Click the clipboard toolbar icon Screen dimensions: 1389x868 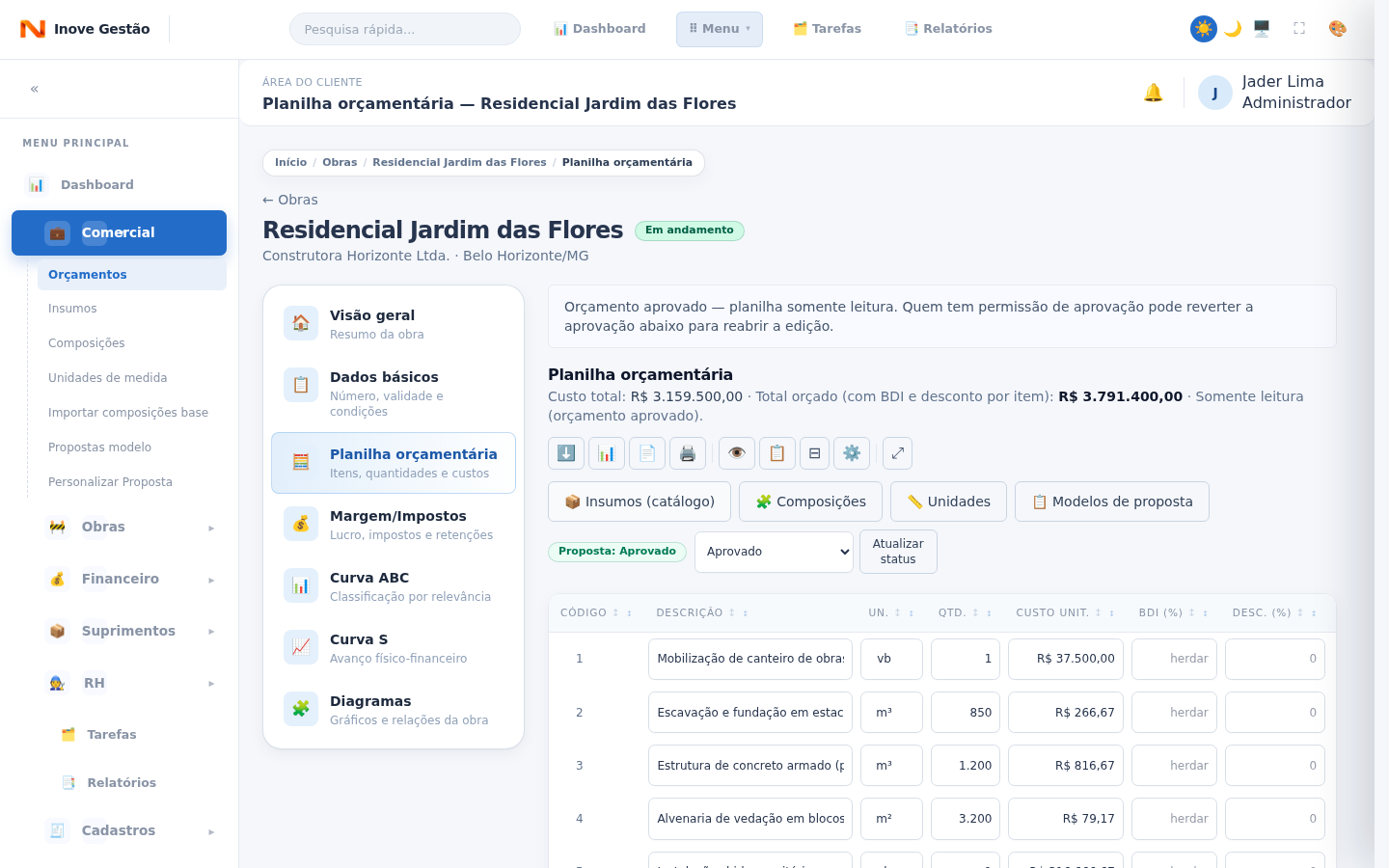coord(777,453)
